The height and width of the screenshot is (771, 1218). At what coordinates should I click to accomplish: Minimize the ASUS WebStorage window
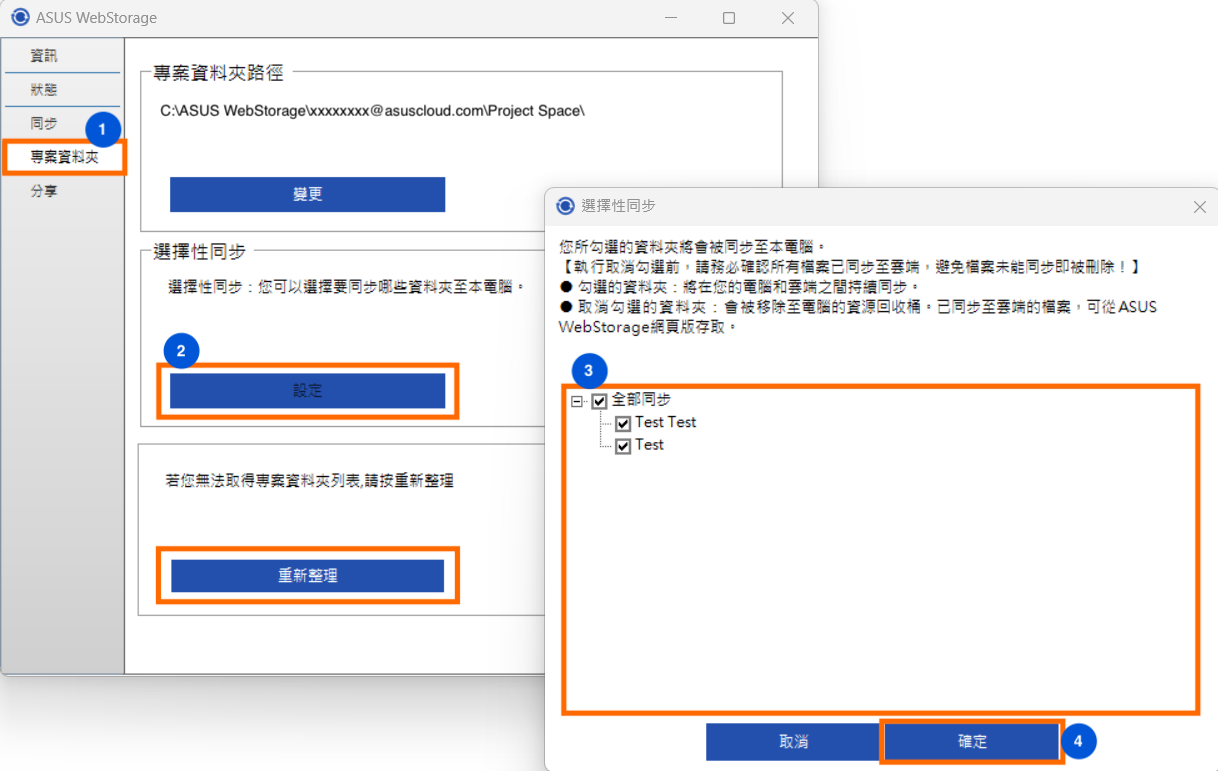(670, 18)
